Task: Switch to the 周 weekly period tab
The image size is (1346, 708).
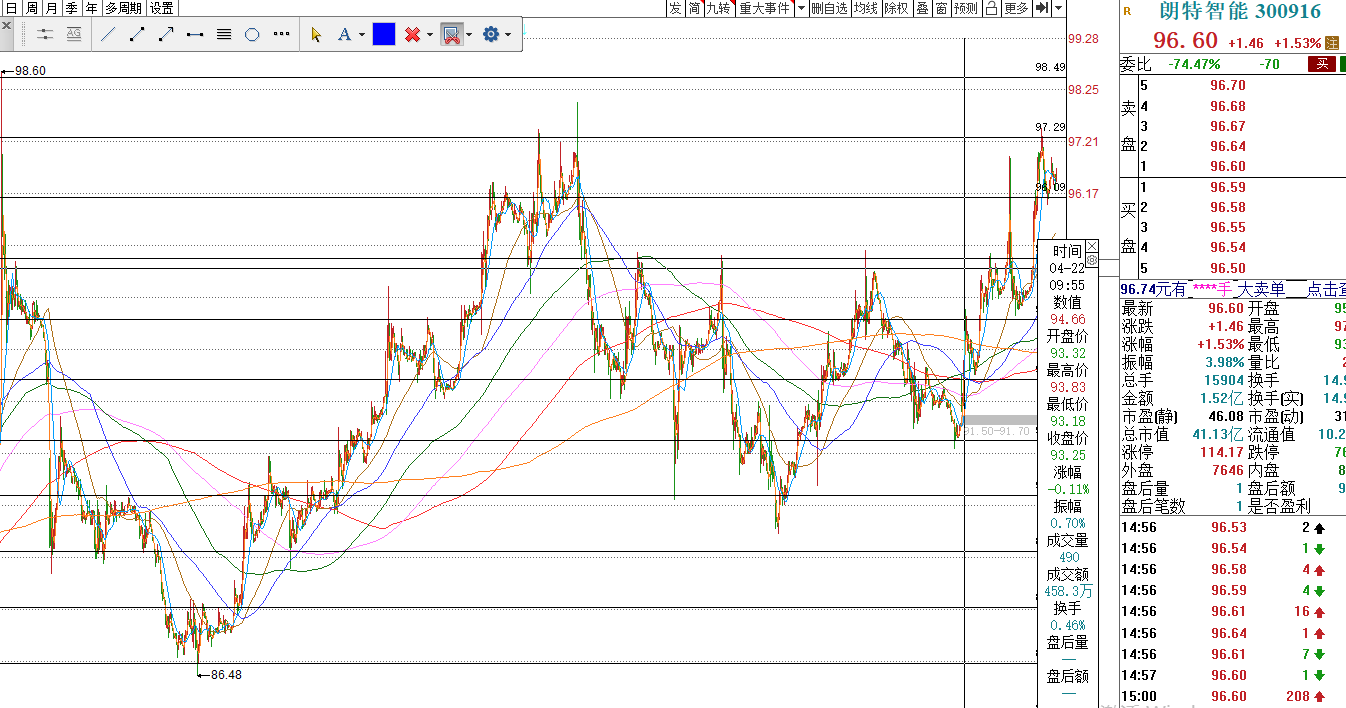Action: [x=31, y=8]
